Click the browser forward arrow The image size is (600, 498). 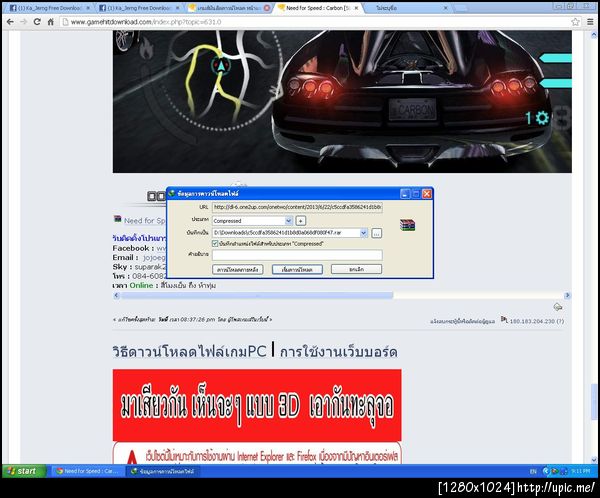click(x=24, y=22)
